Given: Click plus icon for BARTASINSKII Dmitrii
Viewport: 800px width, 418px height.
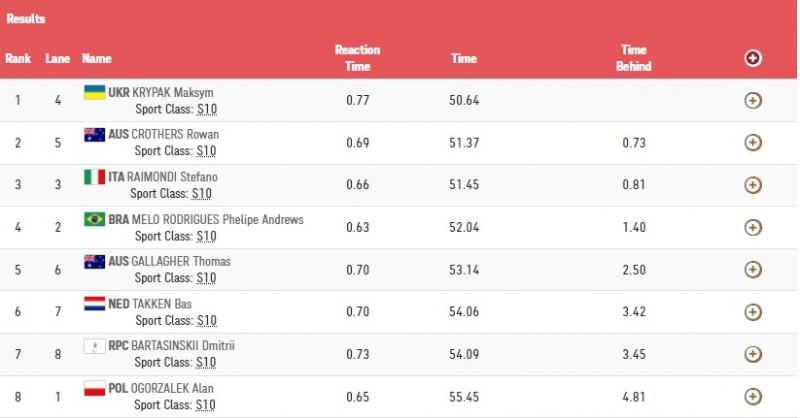Looking at the screenshot, I should pos(753,354).
